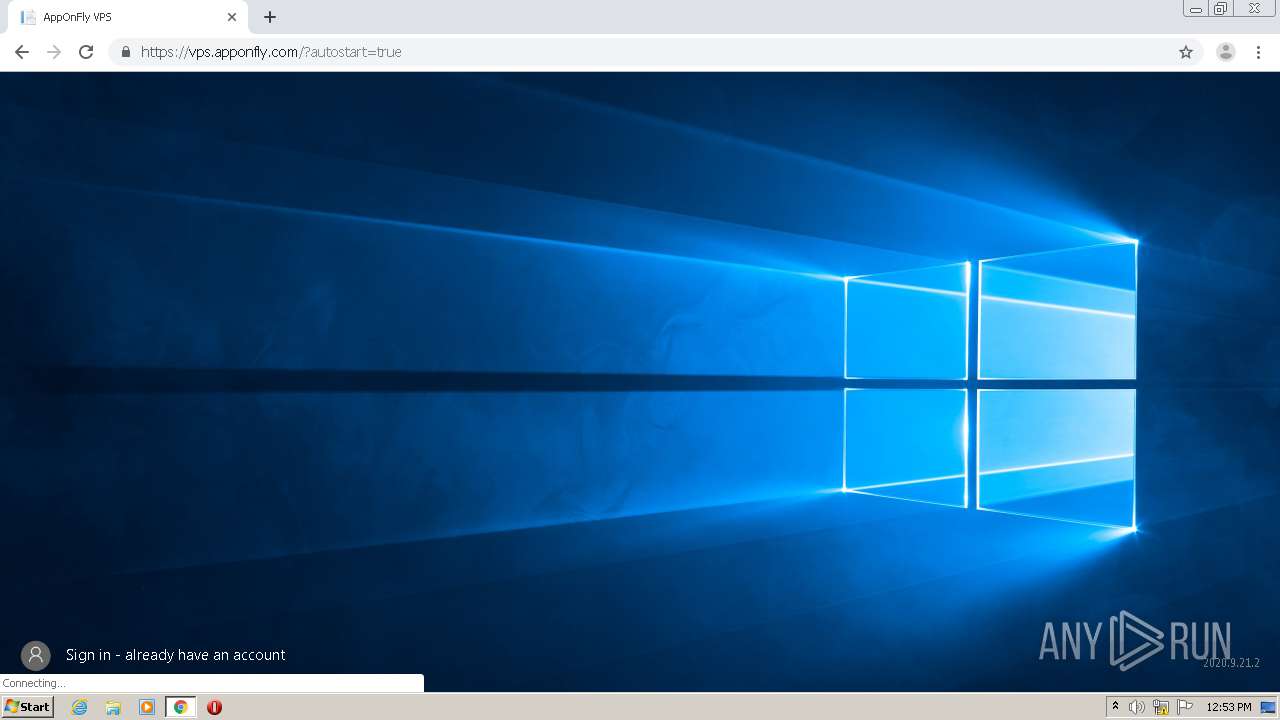The height and width of the screenshot is (720, 1280).
Task: Click the browser forward arrow
Action: tap(54, 52)
